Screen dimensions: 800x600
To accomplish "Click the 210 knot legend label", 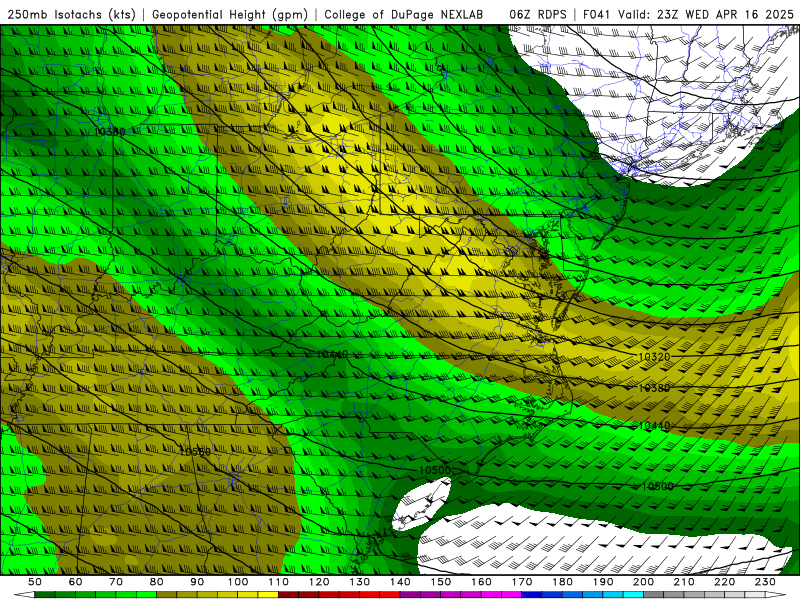I will coord(684,582).
